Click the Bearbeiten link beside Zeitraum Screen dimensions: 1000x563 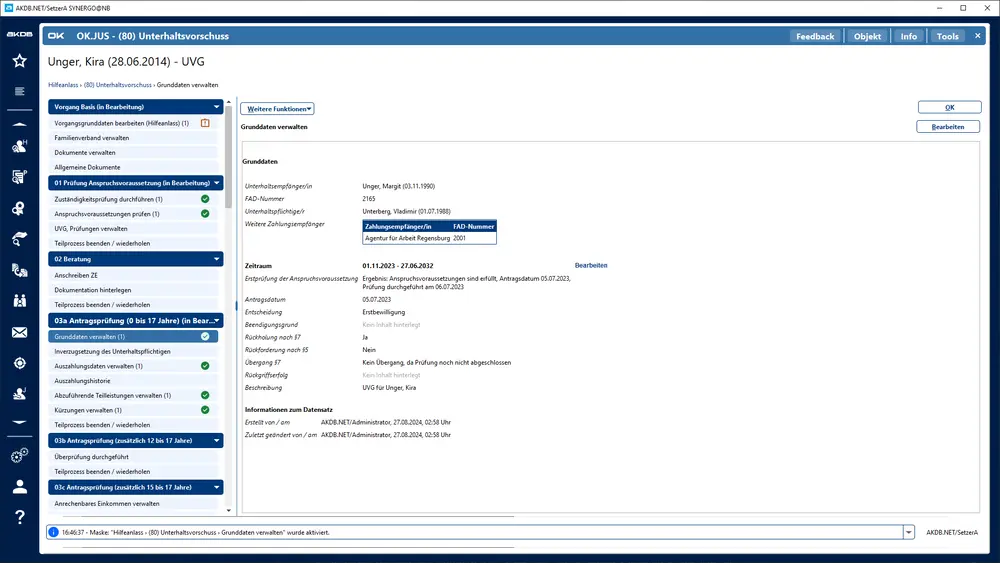590,266
